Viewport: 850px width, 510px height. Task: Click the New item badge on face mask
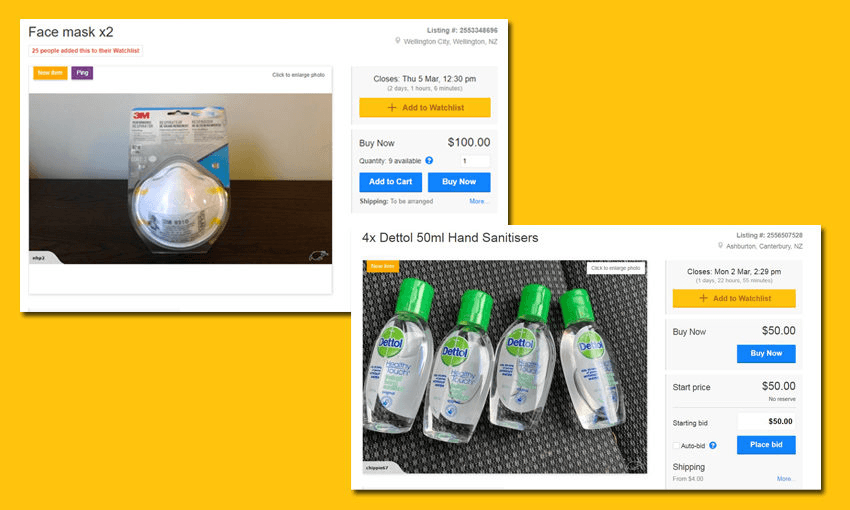click(50, 73)
